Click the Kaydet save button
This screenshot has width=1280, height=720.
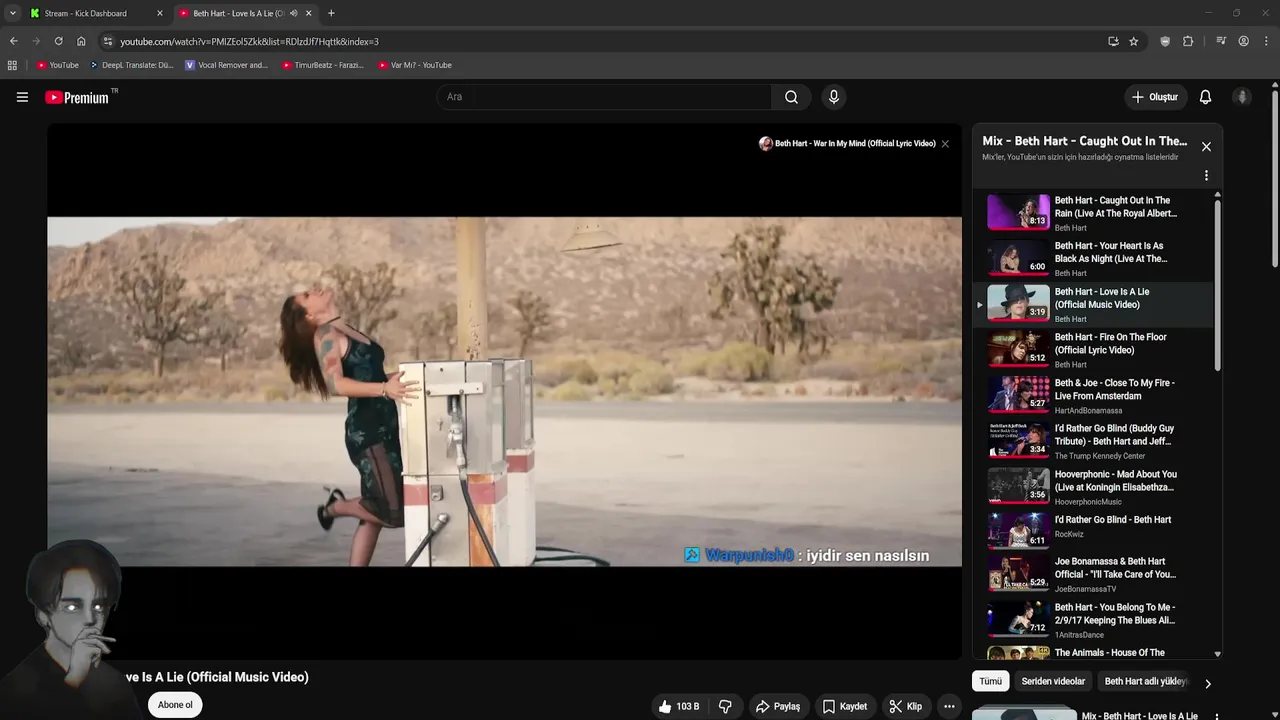coord(844,706)
